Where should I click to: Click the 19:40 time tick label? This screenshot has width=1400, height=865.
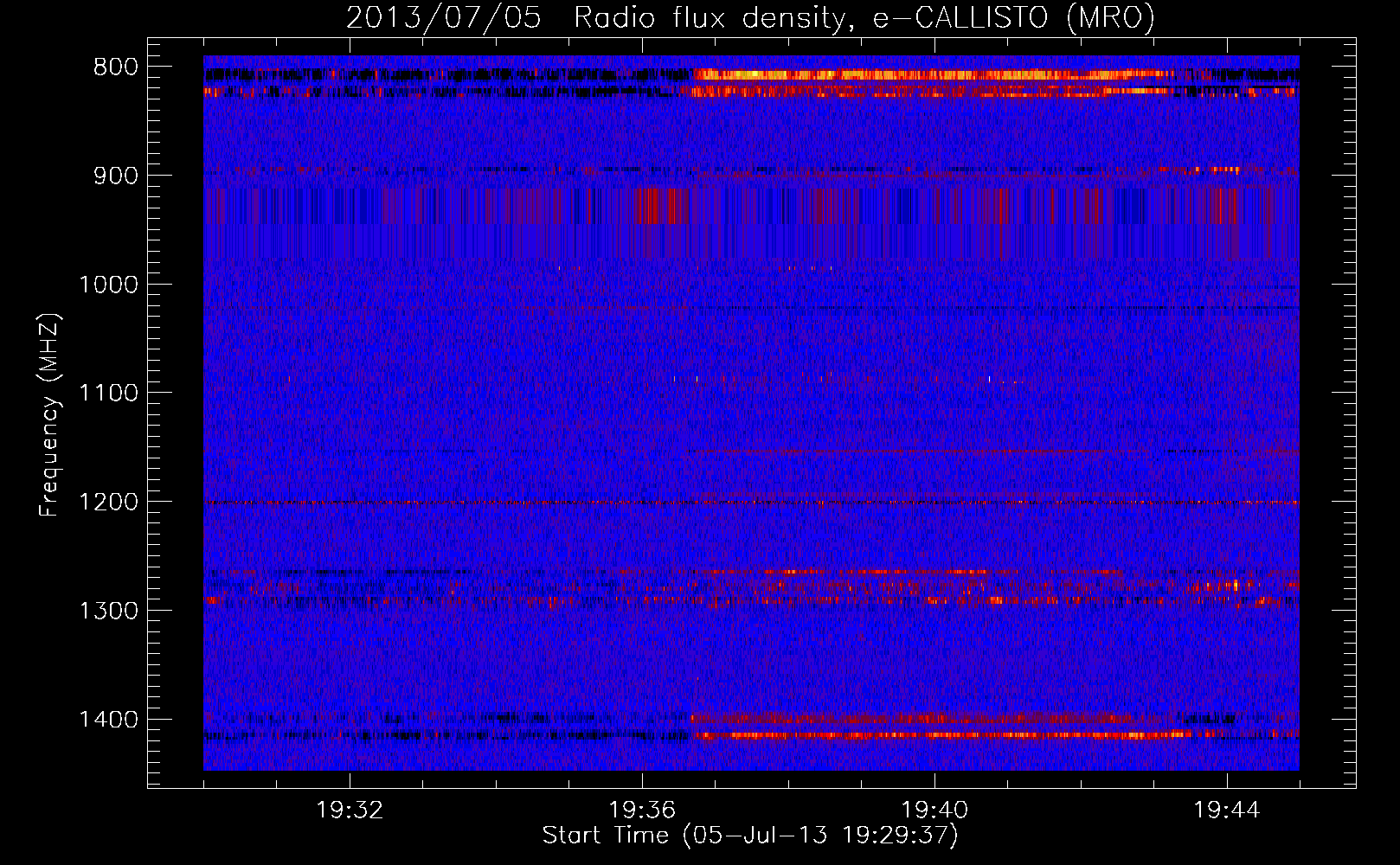pos(934,811)
